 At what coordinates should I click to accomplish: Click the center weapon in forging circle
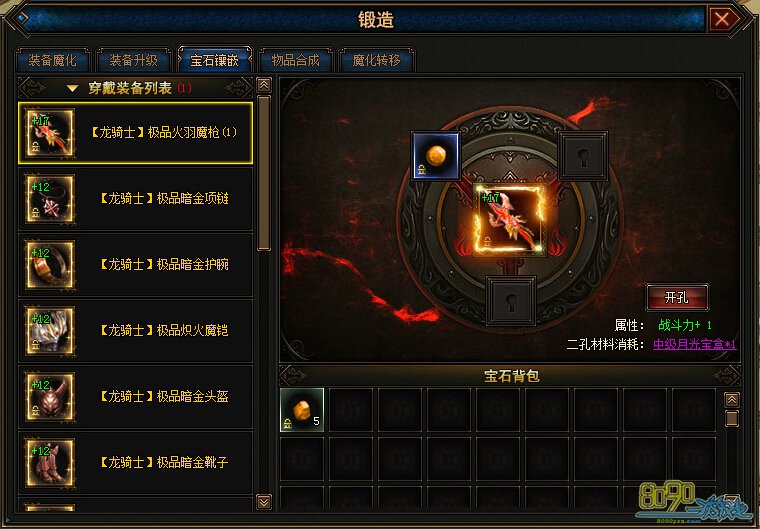[x=509, y=220]
